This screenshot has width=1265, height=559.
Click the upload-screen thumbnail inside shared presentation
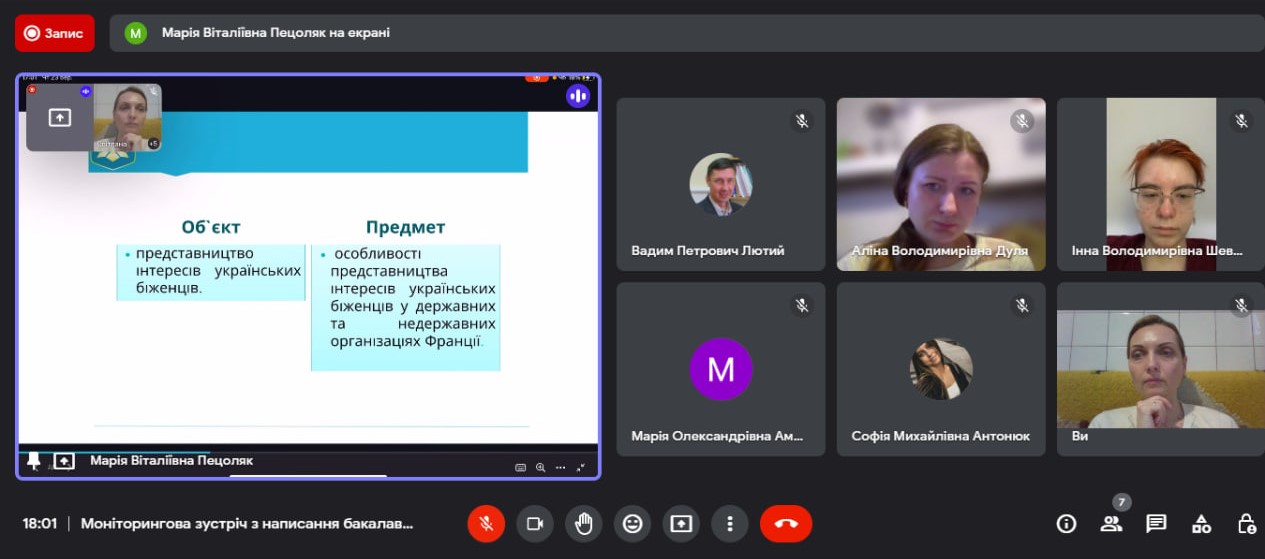point(60,118)
